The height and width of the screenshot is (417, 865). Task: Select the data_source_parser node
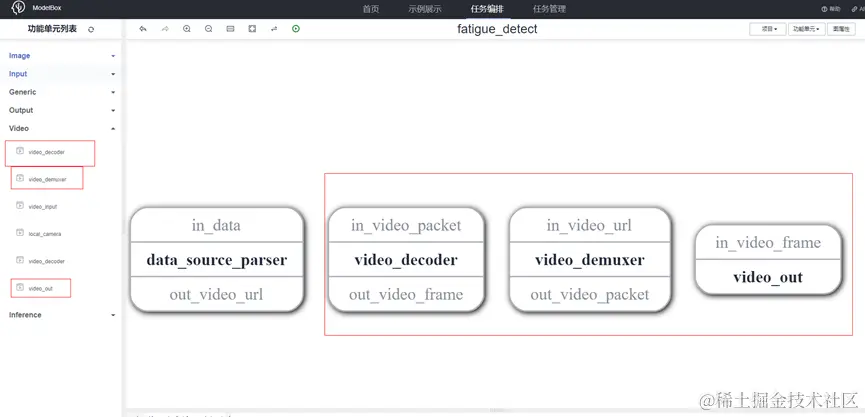[217, 260]
